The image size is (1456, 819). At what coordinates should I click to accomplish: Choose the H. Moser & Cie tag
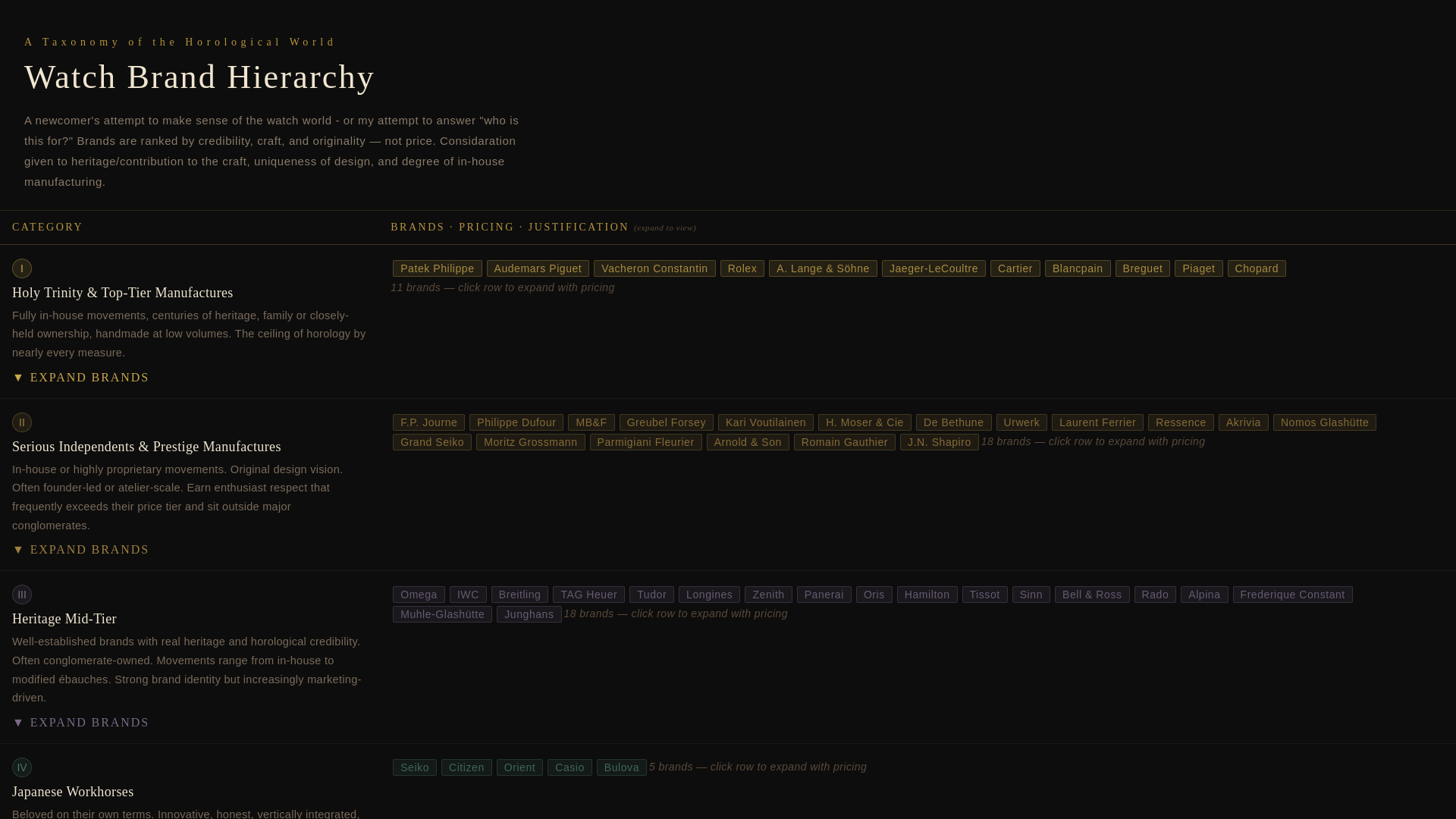point(864,422)
